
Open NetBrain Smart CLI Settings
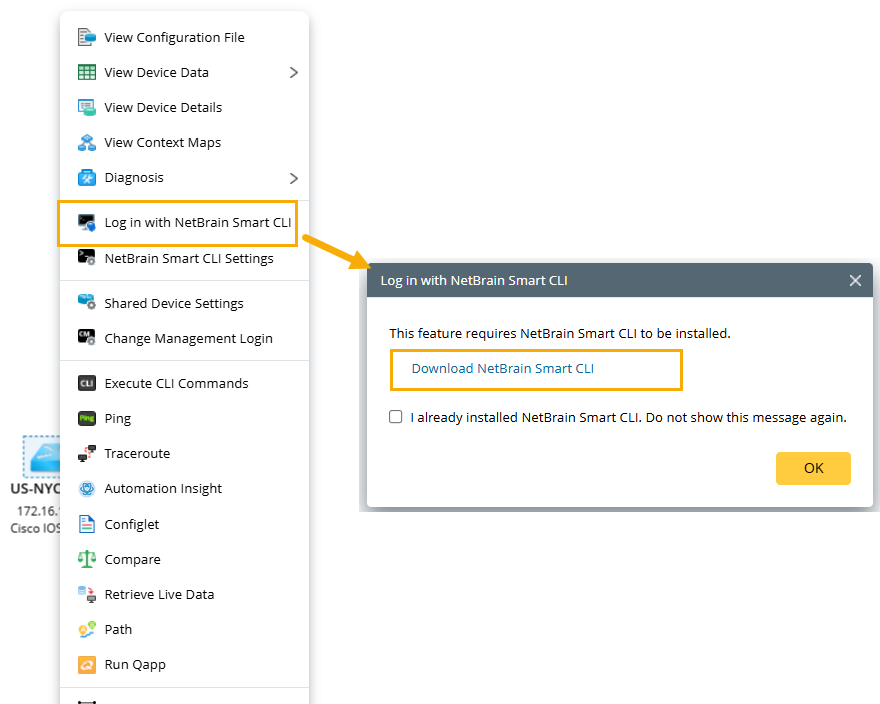pyautogui.click(x=188, y=259)
